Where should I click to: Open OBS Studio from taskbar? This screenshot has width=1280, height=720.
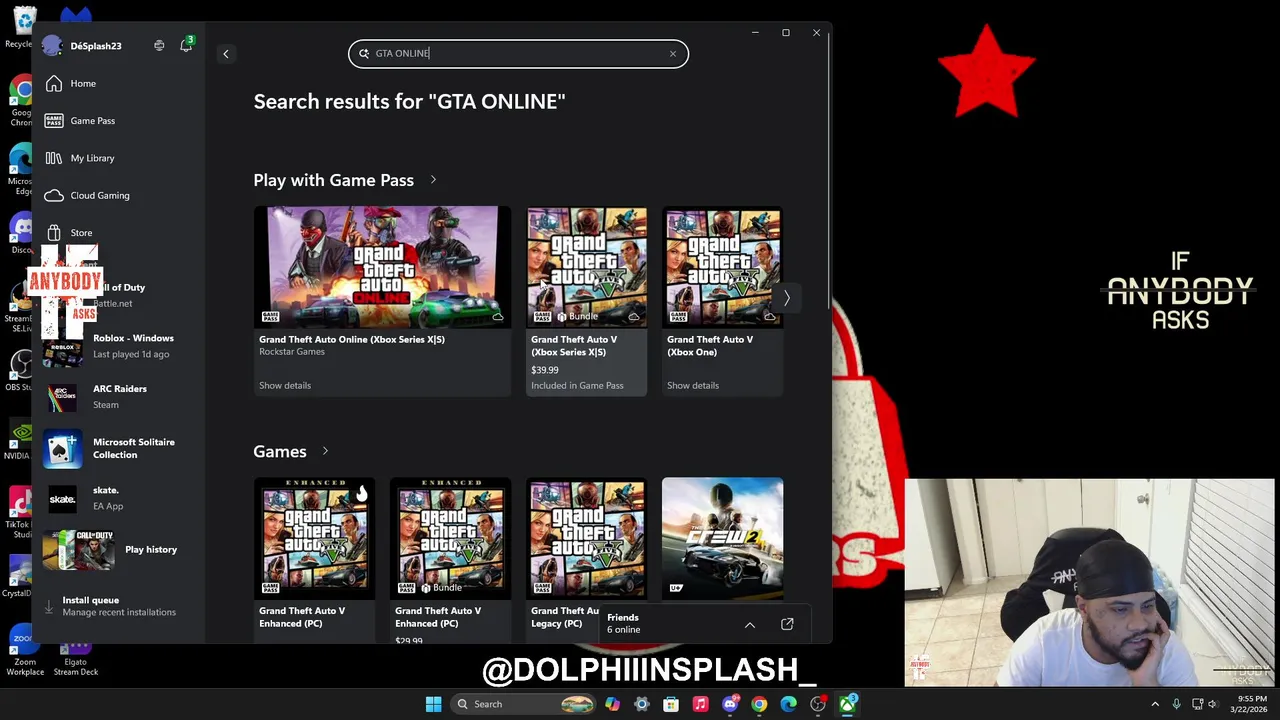point(818,704)
